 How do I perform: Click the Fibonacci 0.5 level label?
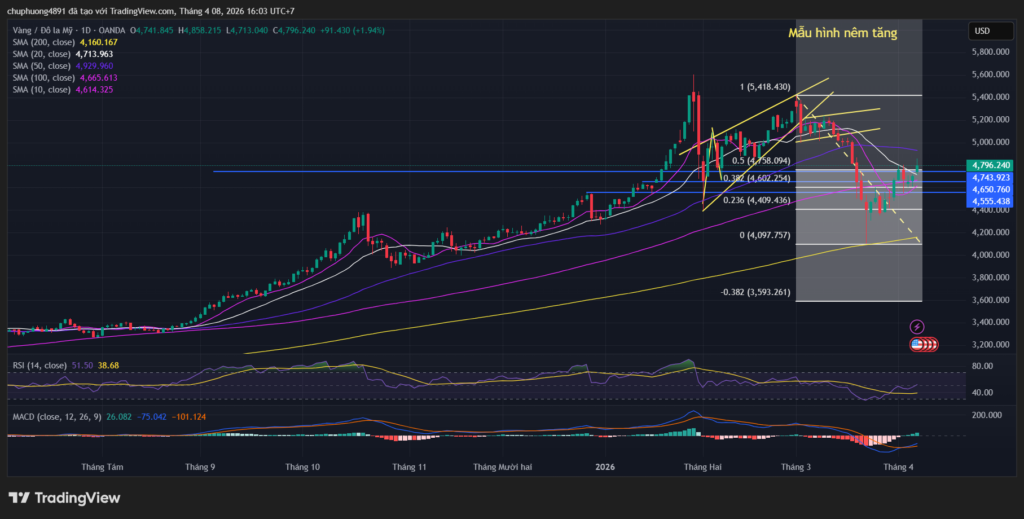pos(762,160)
